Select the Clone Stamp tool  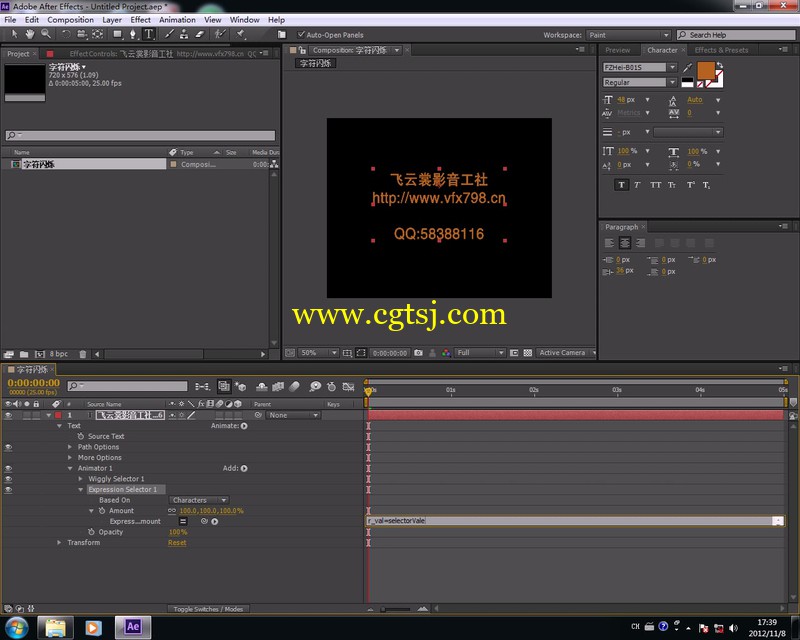[184, 34]
